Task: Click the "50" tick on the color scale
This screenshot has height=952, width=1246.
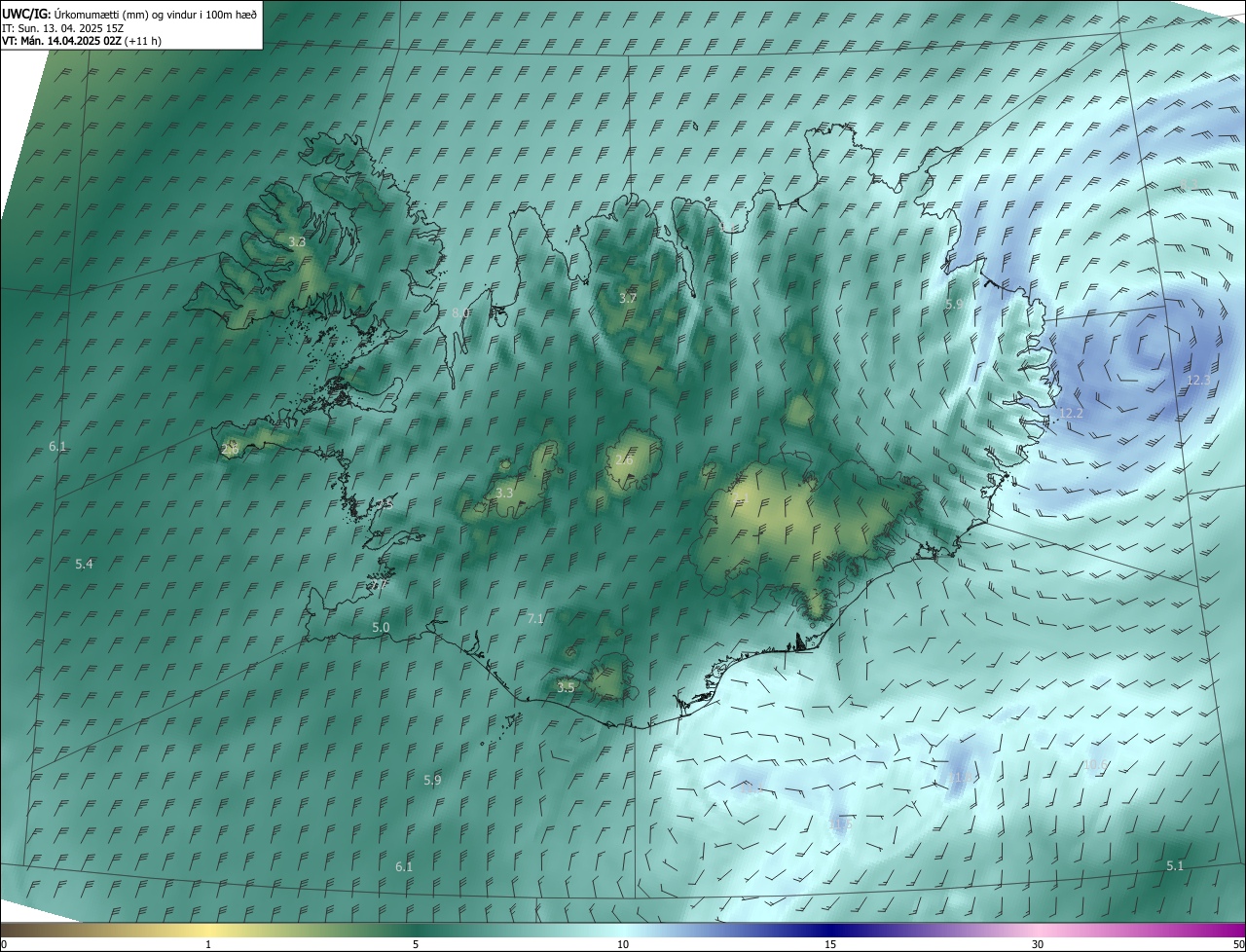Action: (x=1238, y=944)
